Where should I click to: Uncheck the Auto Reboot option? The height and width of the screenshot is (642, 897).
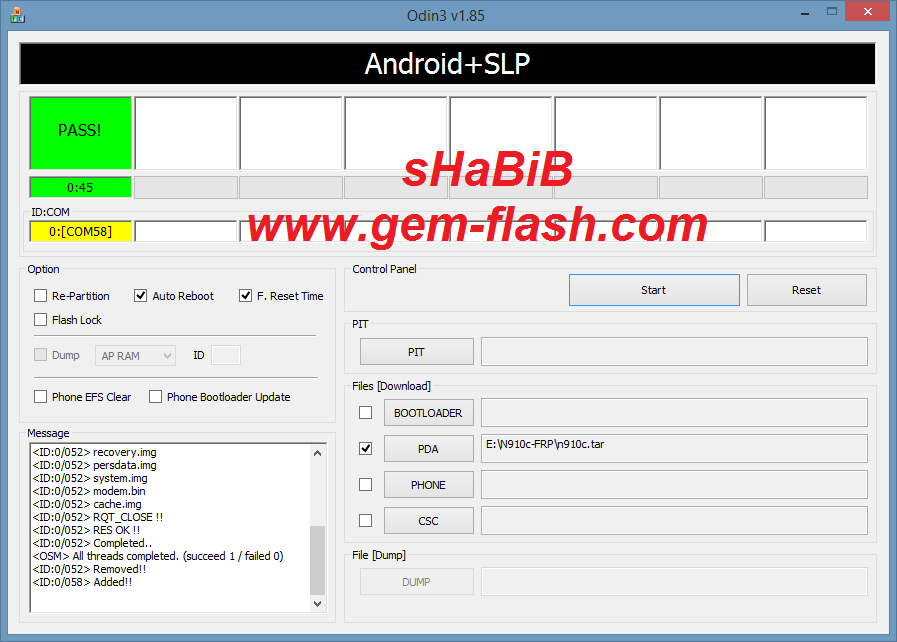pos(140,296)
